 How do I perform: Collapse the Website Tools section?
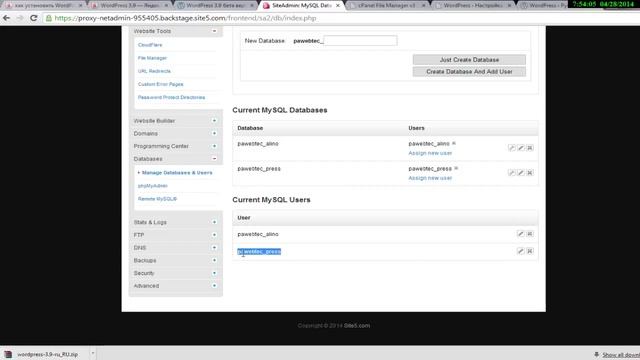(x=214, y=31)
